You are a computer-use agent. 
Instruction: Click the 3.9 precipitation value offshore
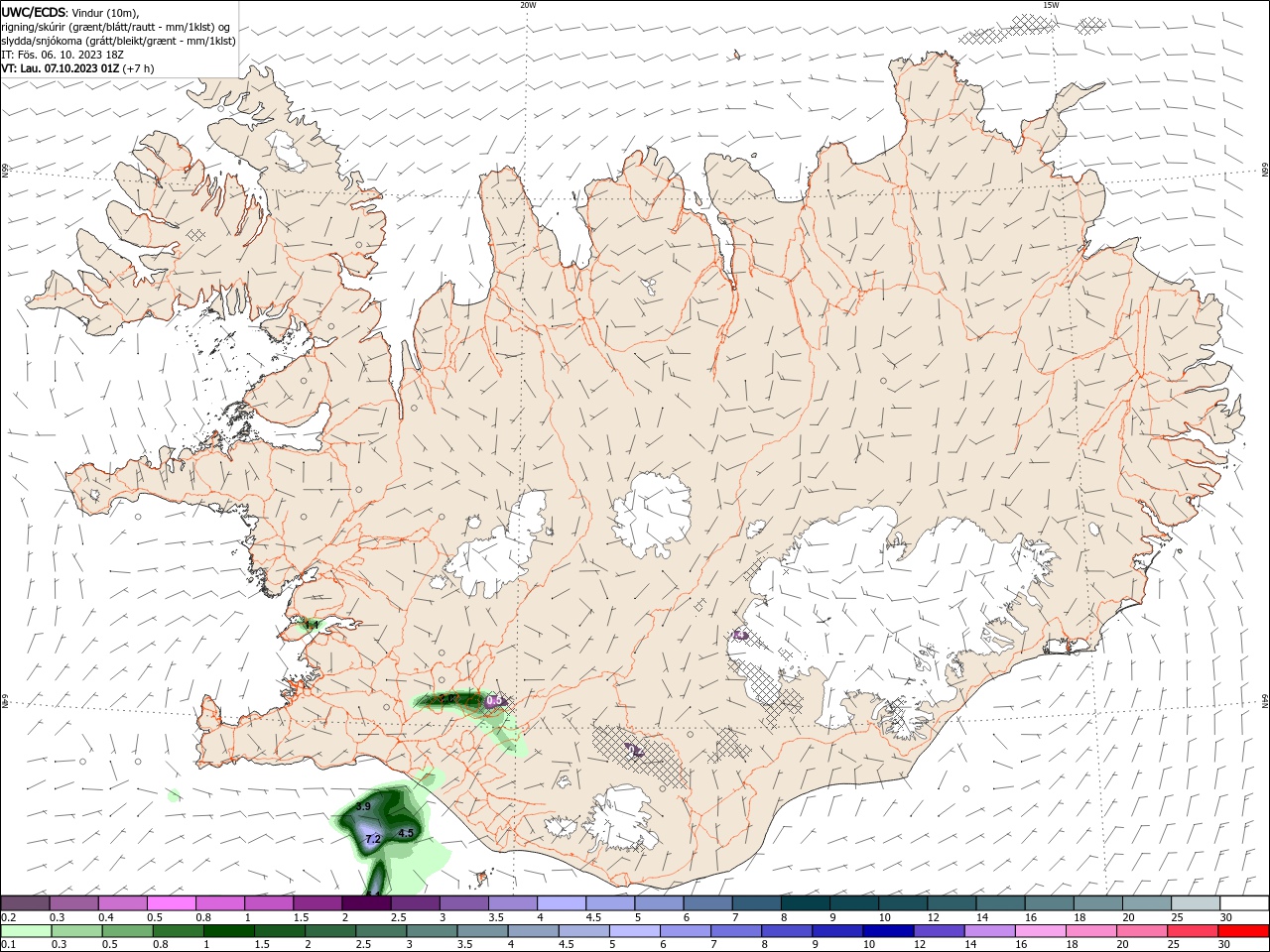point(363,806)
